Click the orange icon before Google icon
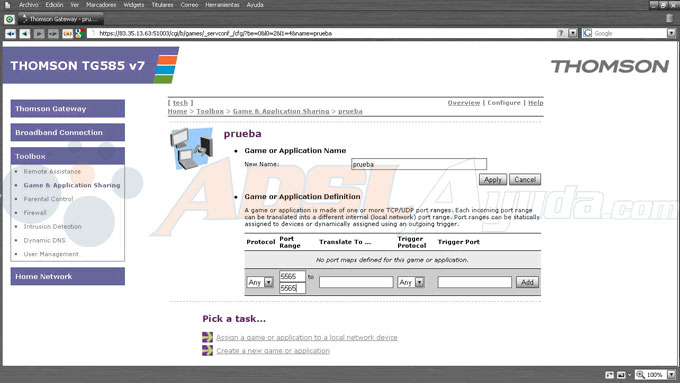680x383 pixels. coord(67,33)
